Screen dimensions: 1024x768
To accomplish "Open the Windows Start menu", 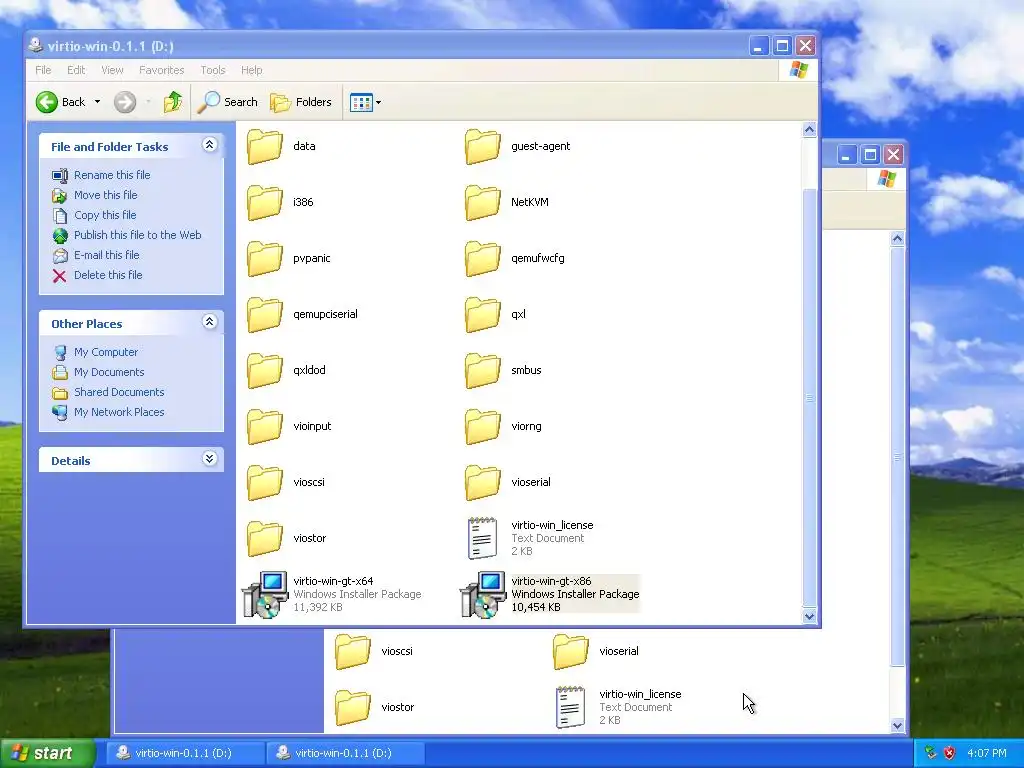I will [47, 753].
